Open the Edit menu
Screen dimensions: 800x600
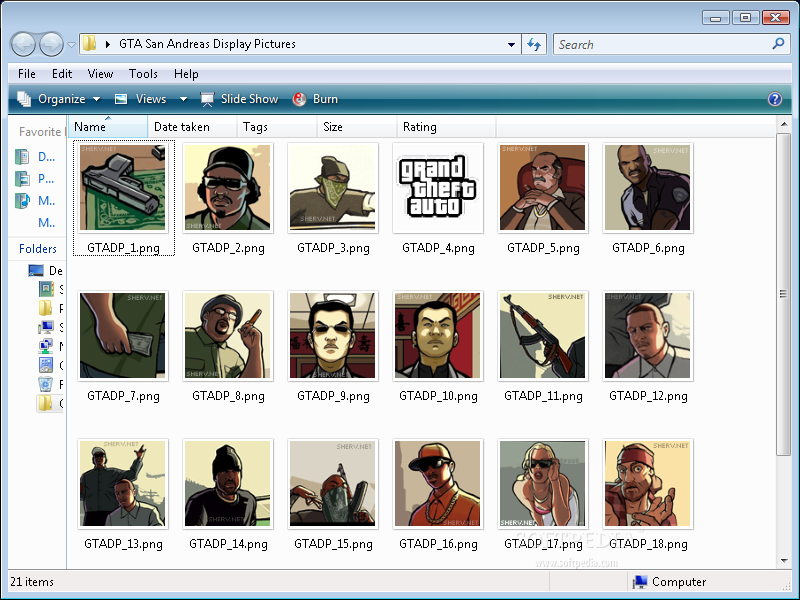pyautogui.click(x=62, y=74)
